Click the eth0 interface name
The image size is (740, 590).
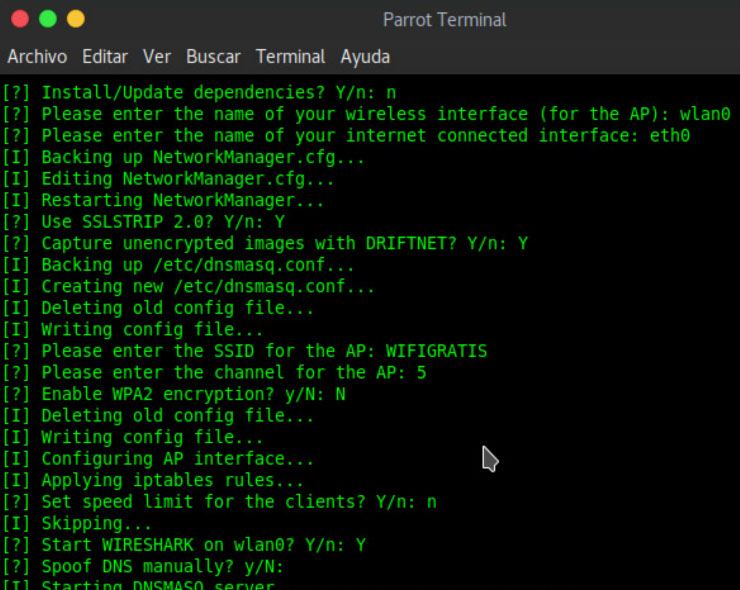(x=669, y=135)
